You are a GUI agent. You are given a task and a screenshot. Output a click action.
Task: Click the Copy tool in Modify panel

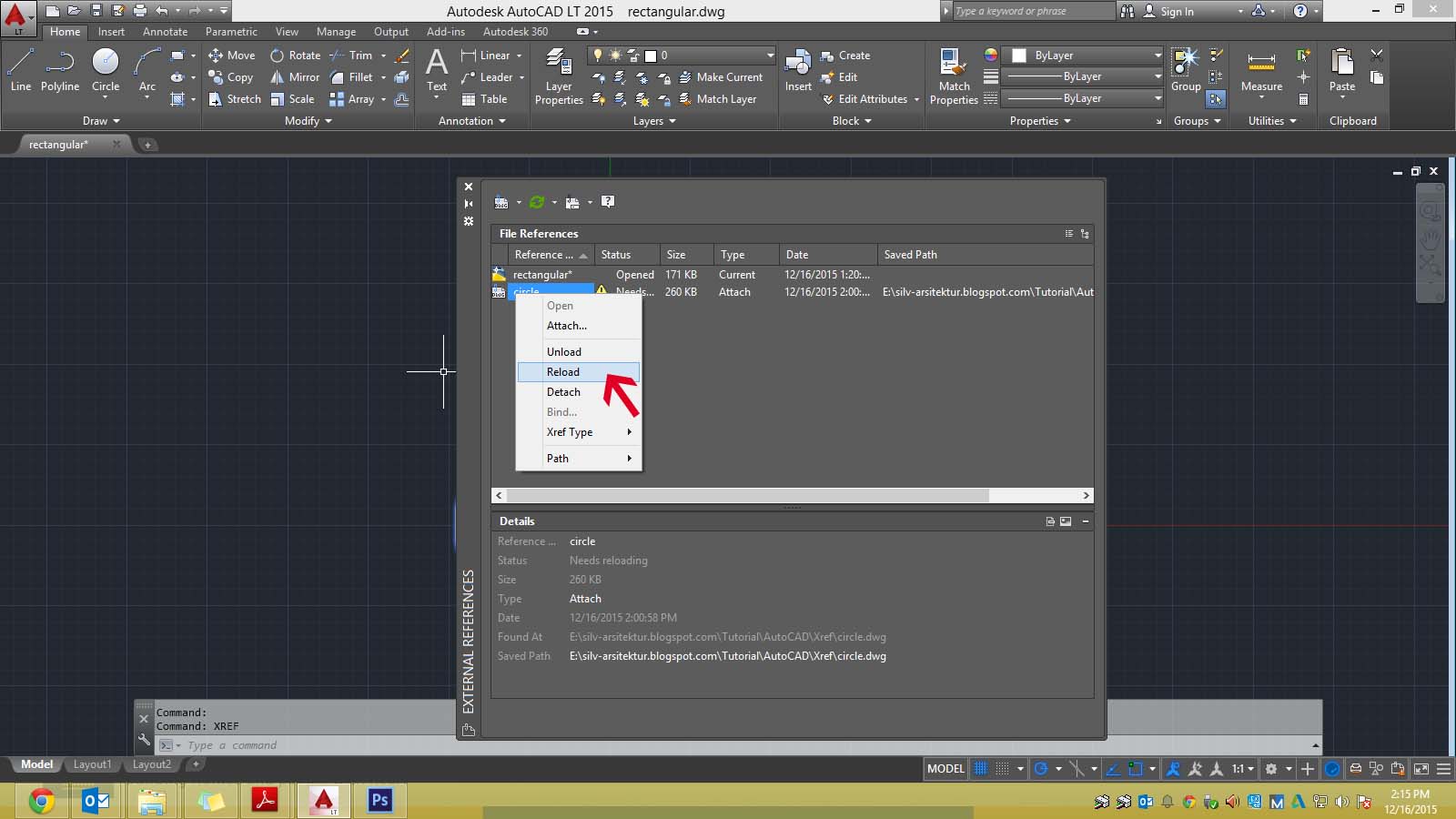click(x=230, y=77)
